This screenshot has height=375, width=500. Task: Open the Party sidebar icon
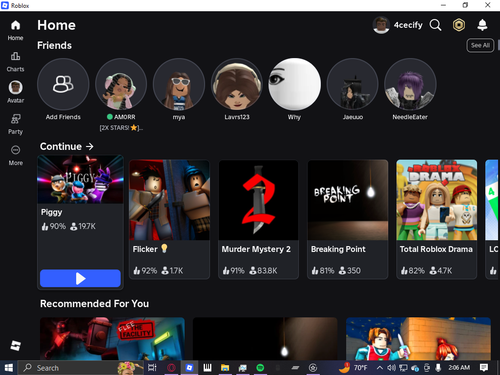click(x=15, y=119)
